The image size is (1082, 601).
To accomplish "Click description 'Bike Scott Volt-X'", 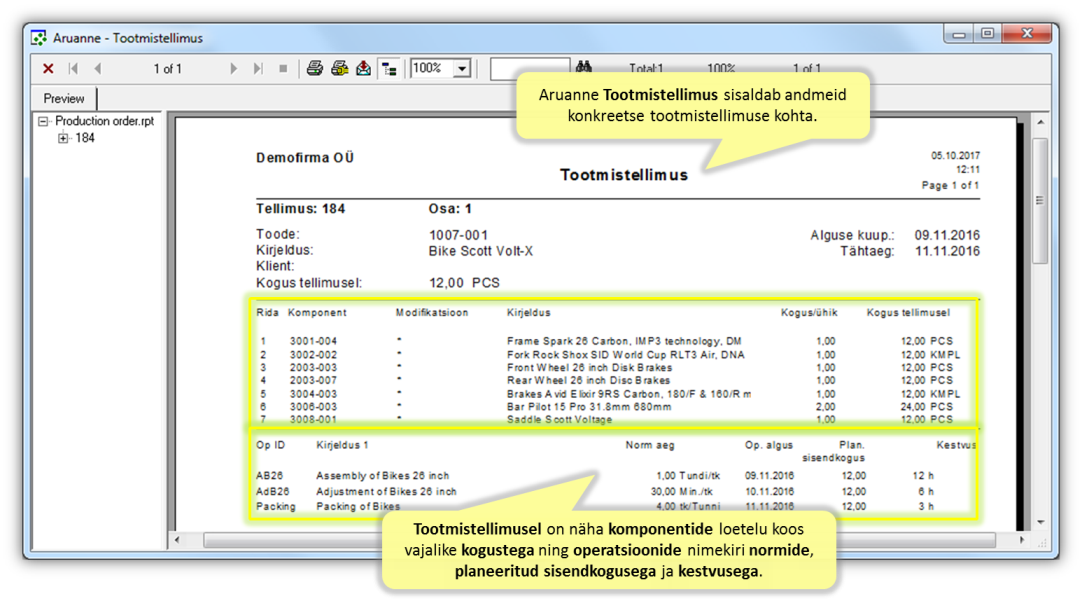I will pyautogui.click(x=481, y=251).
